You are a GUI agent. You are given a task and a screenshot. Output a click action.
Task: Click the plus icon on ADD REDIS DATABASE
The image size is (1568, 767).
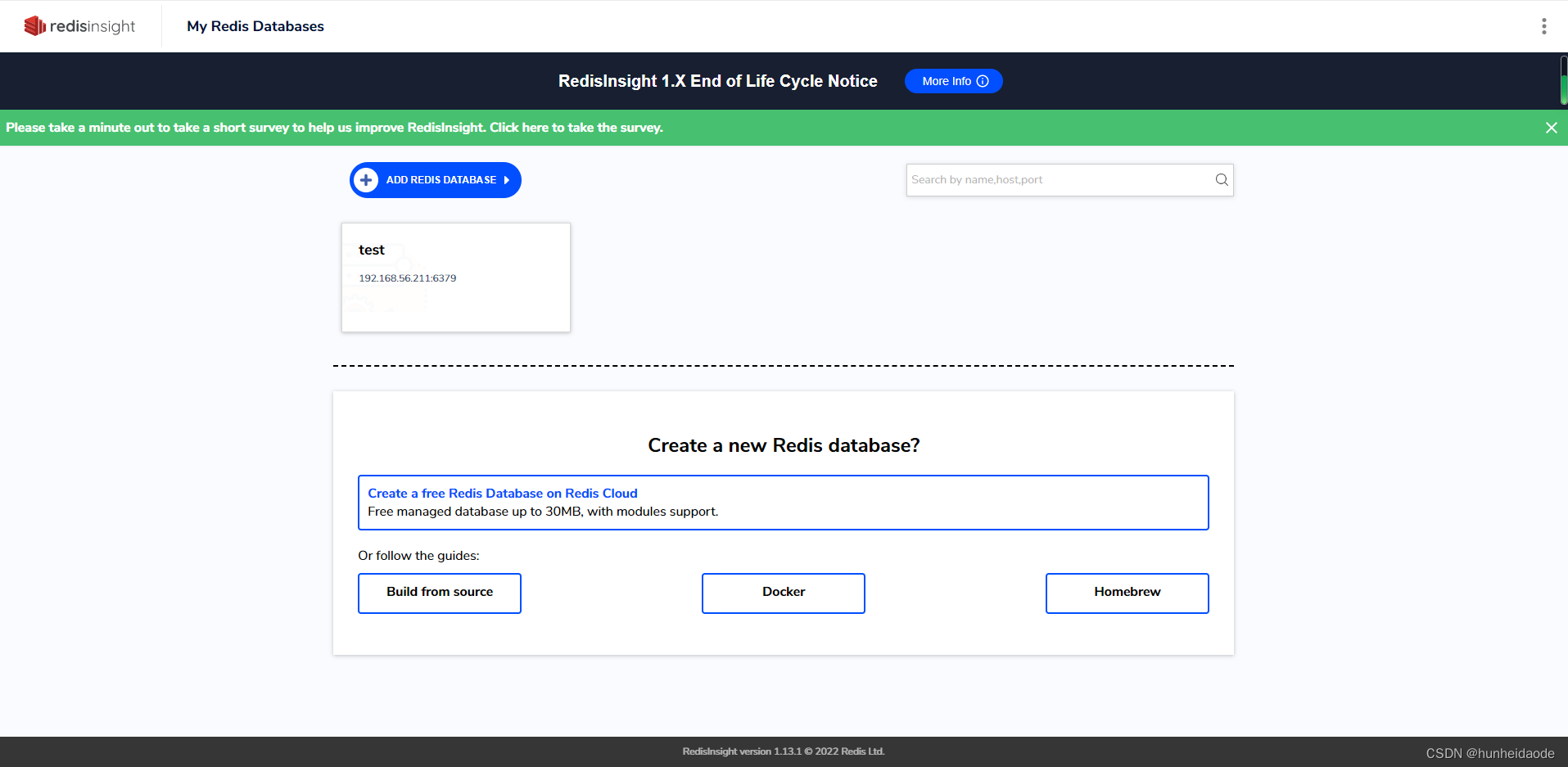(366, 179)
